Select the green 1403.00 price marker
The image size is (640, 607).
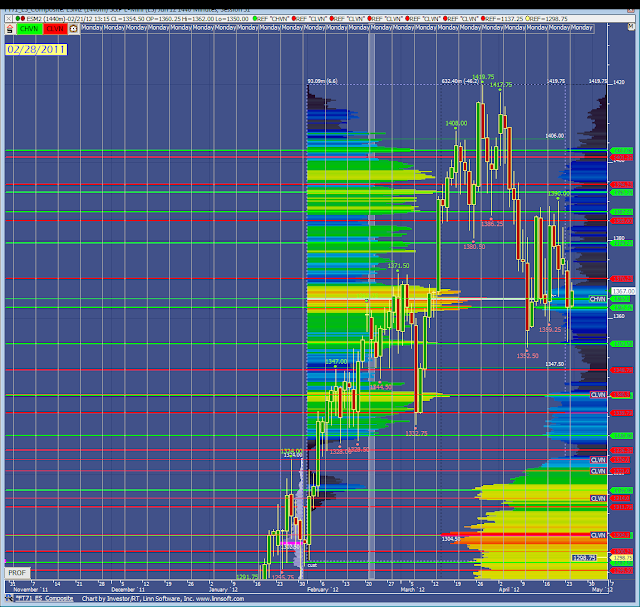tap(621, 151)
